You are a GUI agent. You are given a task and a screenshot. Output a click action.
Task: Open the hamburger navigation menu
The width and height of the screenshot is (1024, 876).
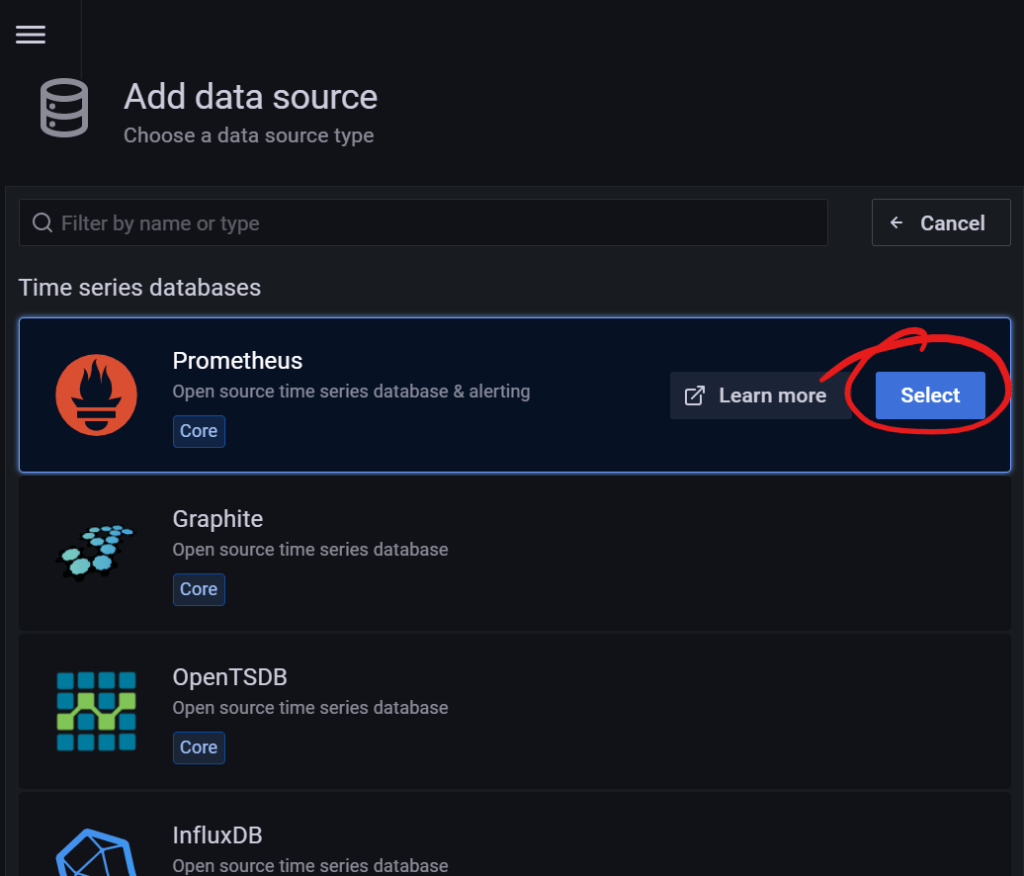point(30,34)
